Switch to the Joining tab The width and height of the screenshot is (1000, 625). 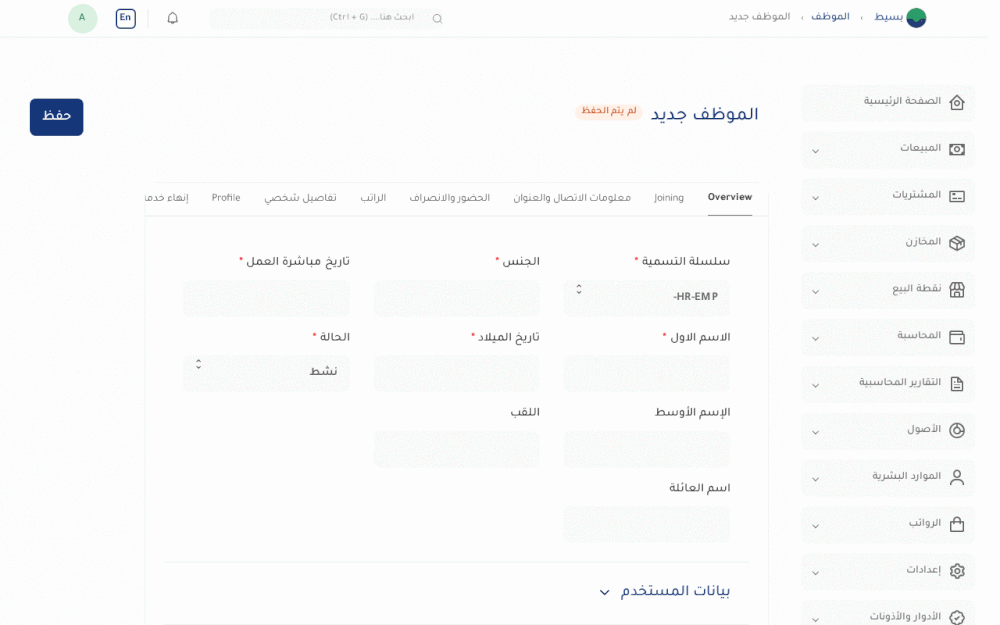[668, 198]
